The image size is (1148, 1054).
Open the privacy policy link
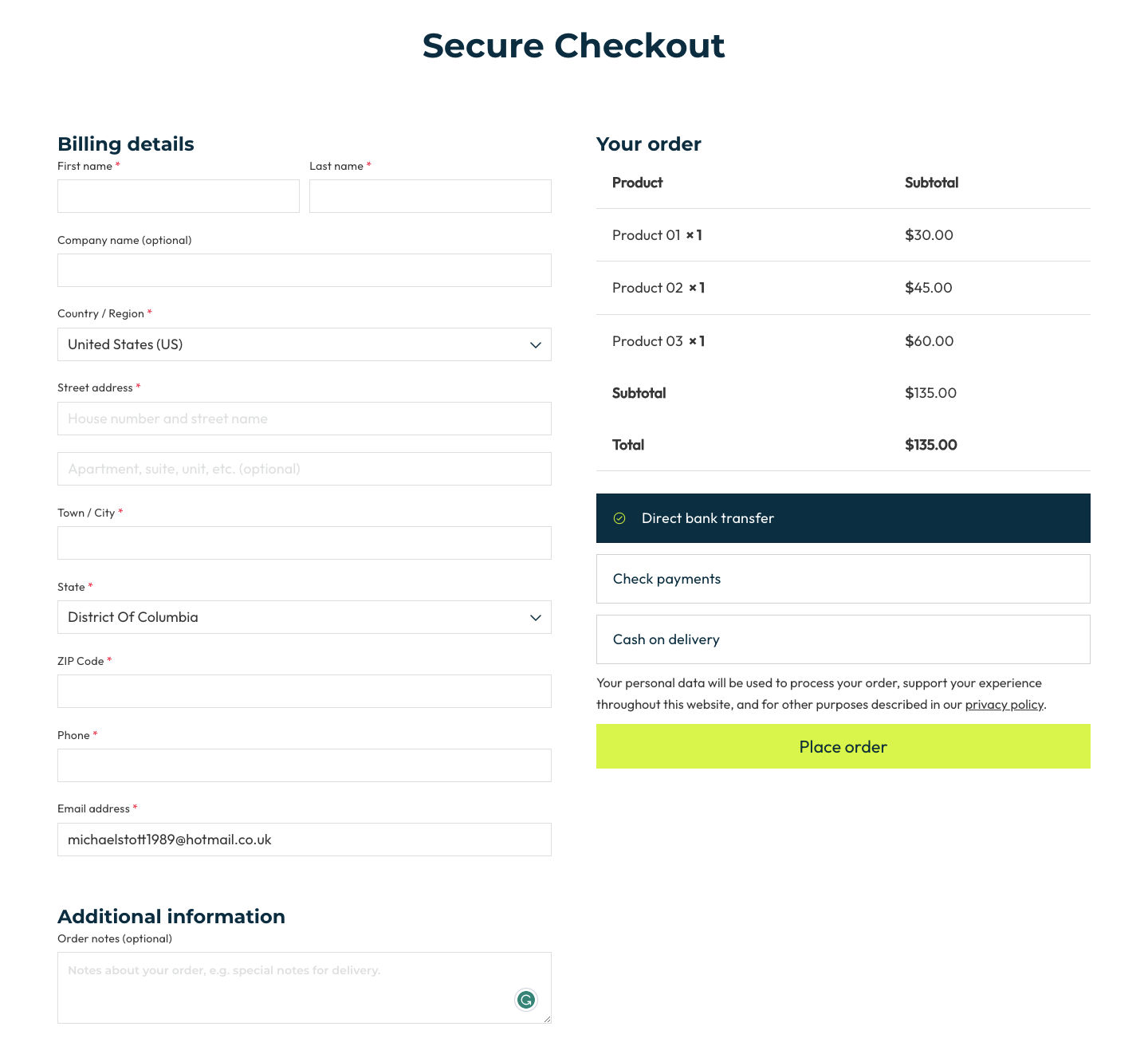tap(1004, 705)
